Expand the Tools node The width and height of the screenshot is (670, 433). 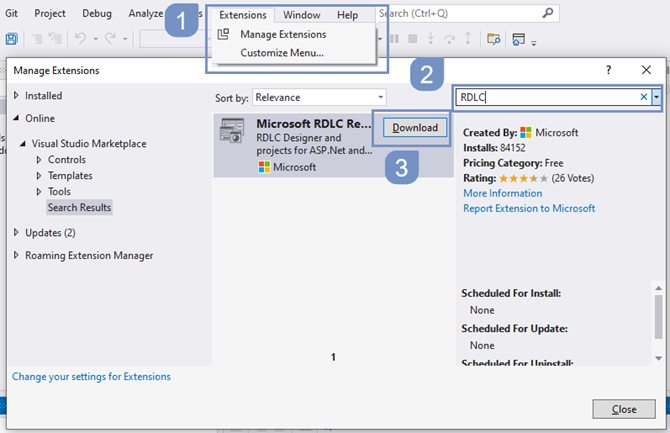click(x=39, y=191)
